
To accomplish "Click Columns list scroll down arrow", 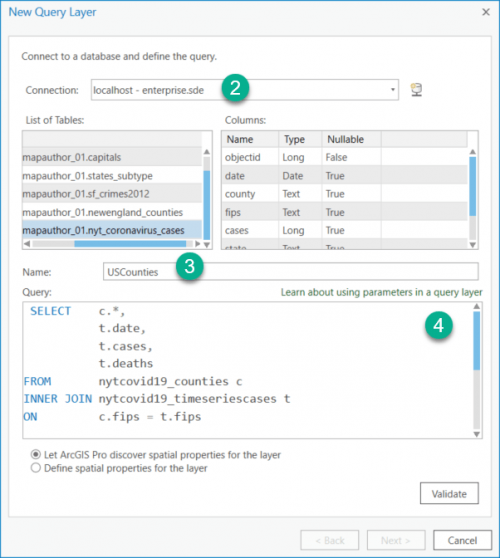I will [x=473, y=244].
